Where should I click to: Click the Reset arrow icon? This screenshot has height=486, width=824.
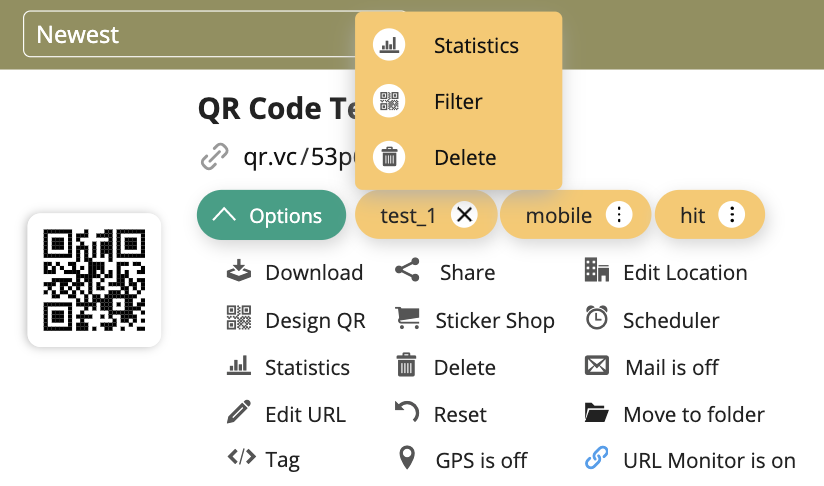[406, 414]
